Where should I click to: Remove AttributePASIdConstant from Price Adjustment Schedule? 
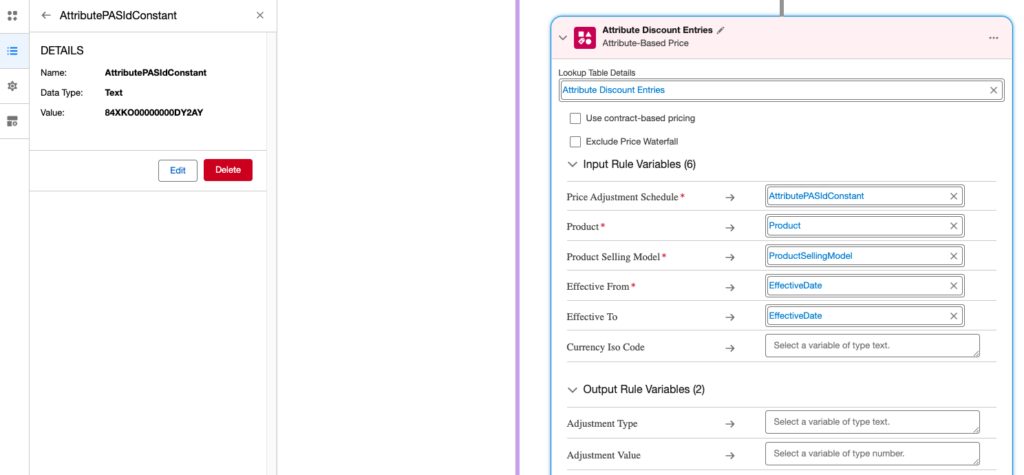pyautogui.click(x=953, y=196)
